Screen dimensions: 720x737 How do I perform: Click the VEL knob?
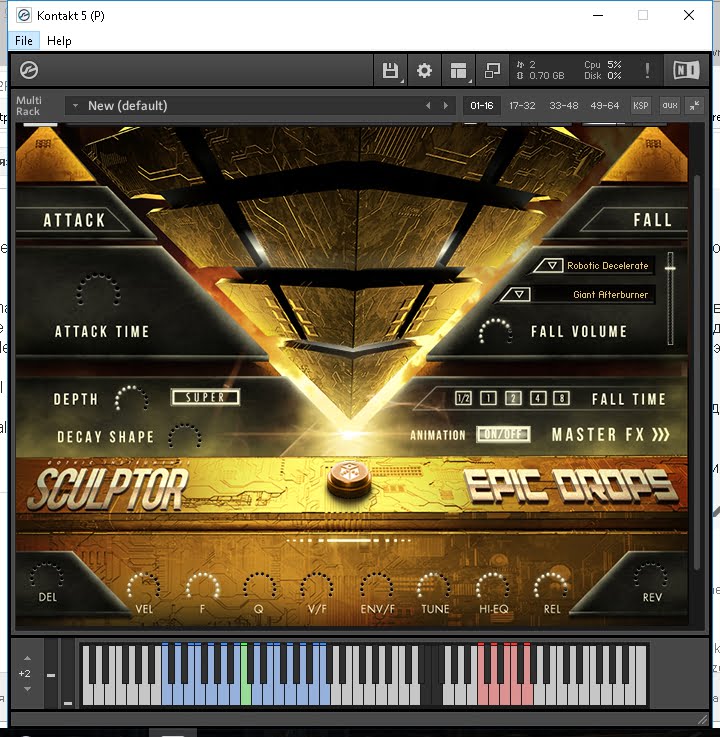(x=143, y=587)
